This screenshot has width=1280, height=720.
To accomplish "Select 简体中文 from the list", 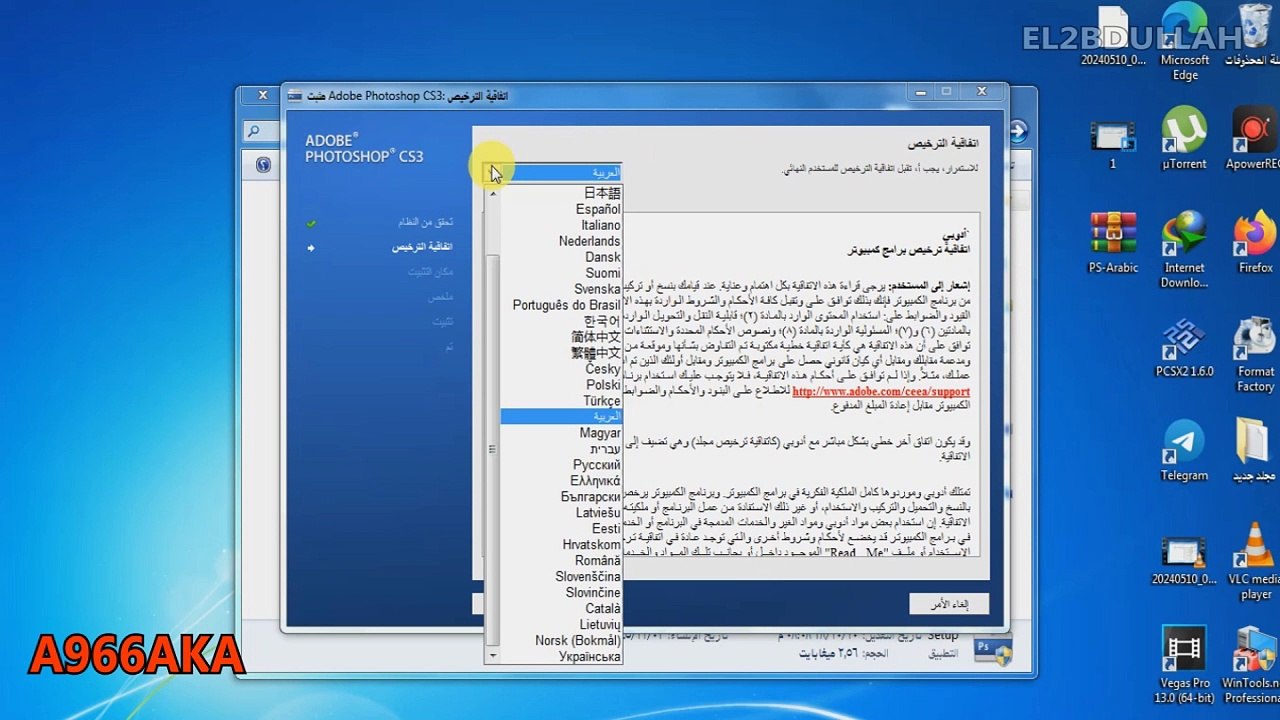I will tap(596, 337).
